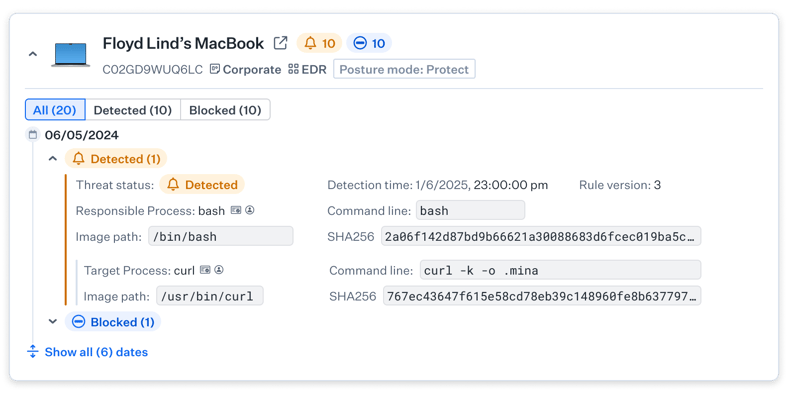Click the expand icon beside Show all dates
The image size is (788, 394).
tap(33, 352)
